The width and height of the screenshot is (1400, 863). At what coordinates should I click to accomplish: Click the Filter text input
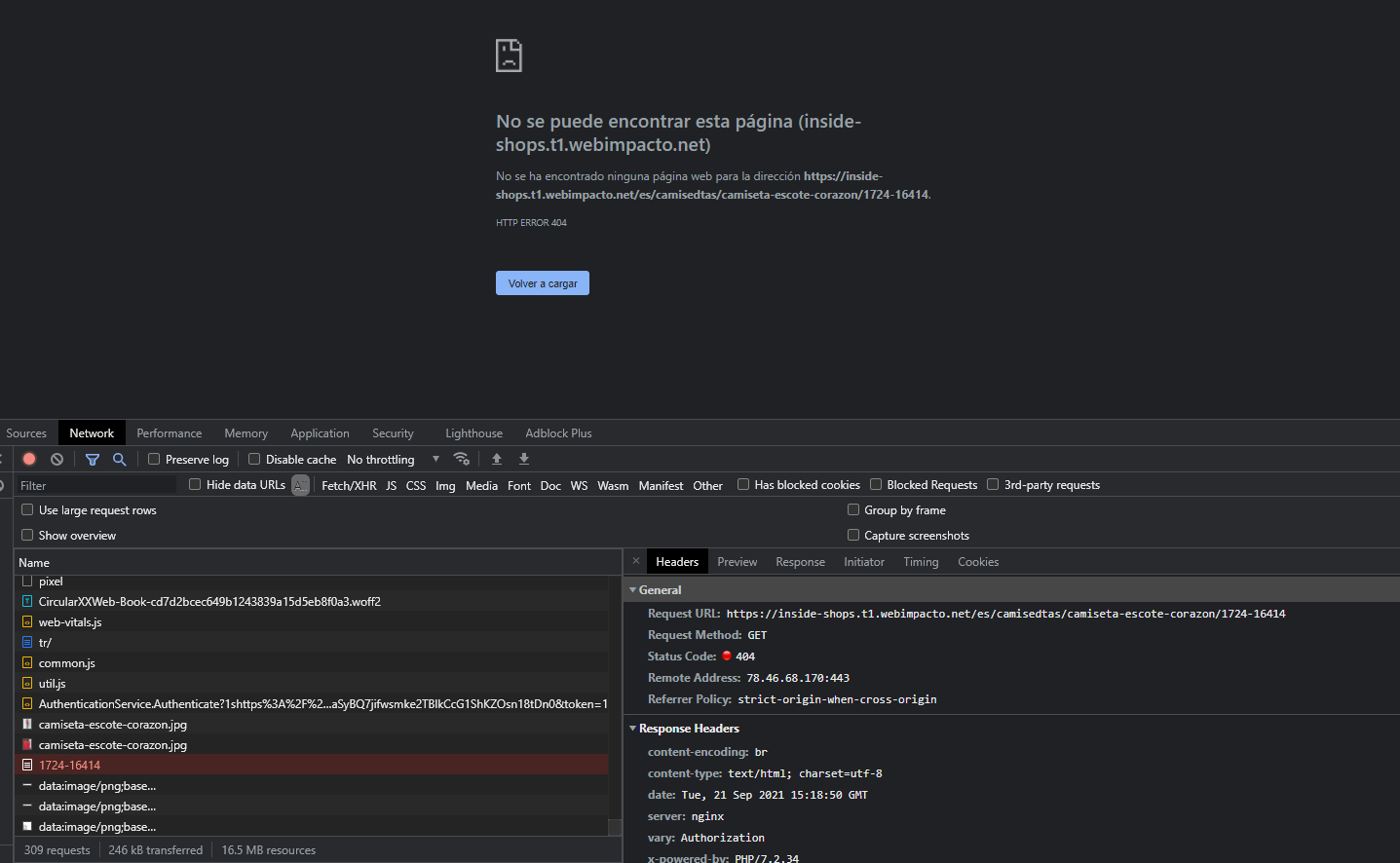click(x=95, y=485)
